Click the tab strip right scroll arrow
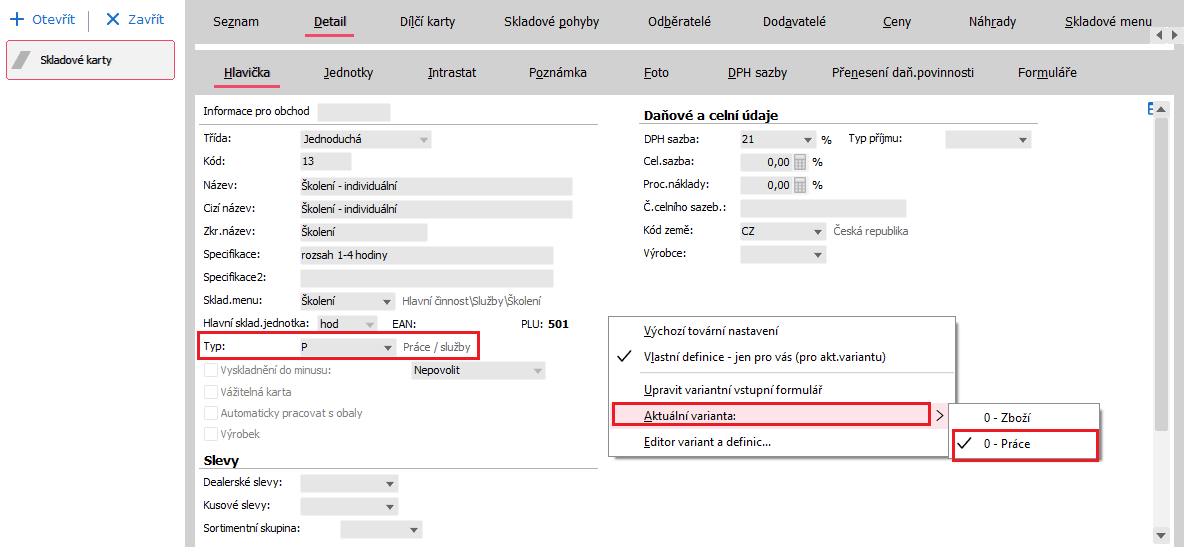The width and height of the screenshot is (1184, 547). pyautogui.click(x=1174, y=36)
